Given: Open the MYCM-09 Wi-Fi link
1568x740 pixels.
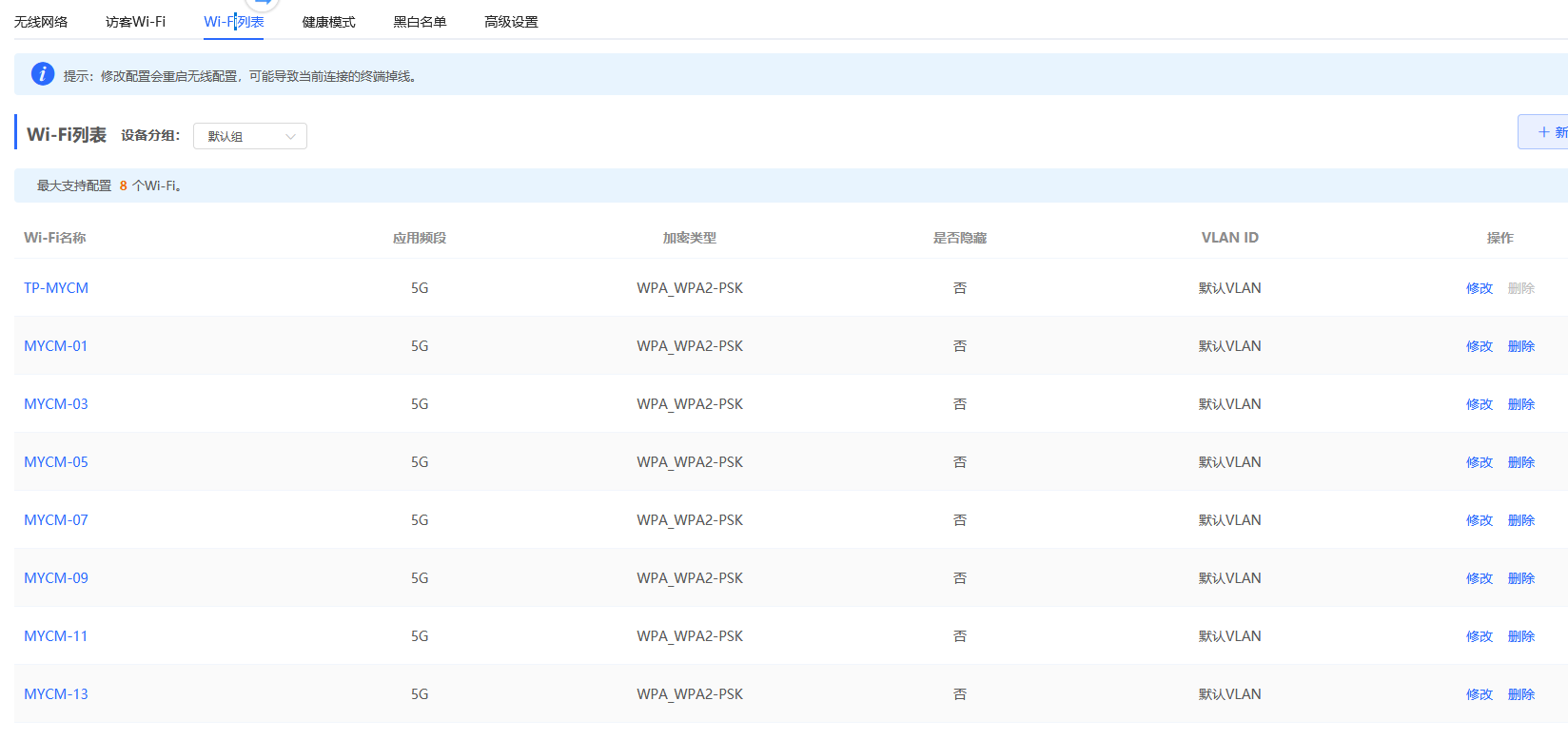Looking at the screenshot, I should tap(56, 578).
